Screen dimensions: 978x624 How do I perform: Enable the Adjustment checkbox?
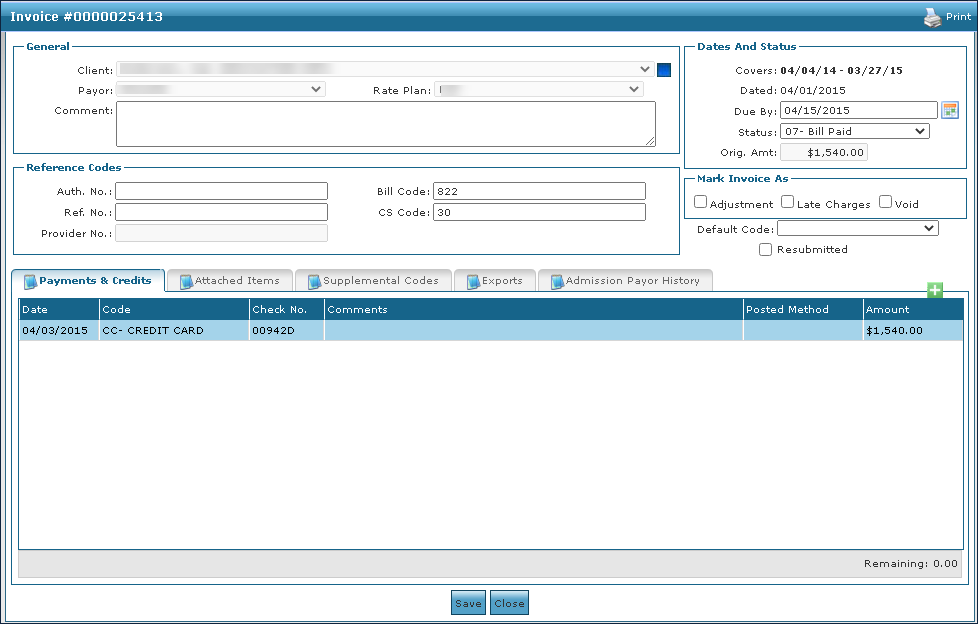point(701,203)
